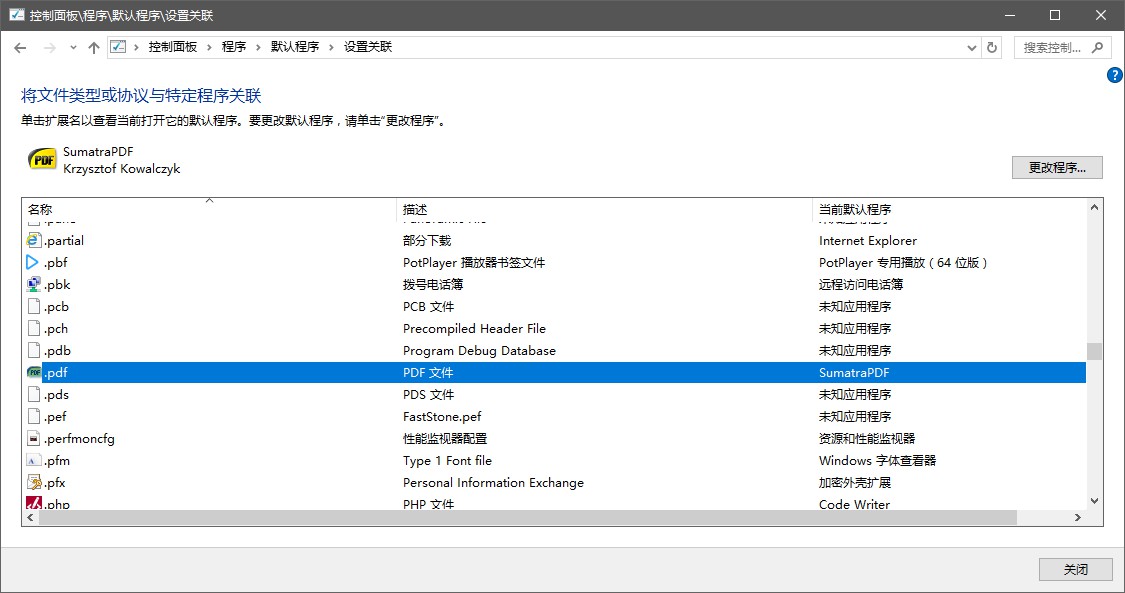Open help with the blue question mark
The height and width of the screenshot is (593, 1125).
[x=1115, y=76]
